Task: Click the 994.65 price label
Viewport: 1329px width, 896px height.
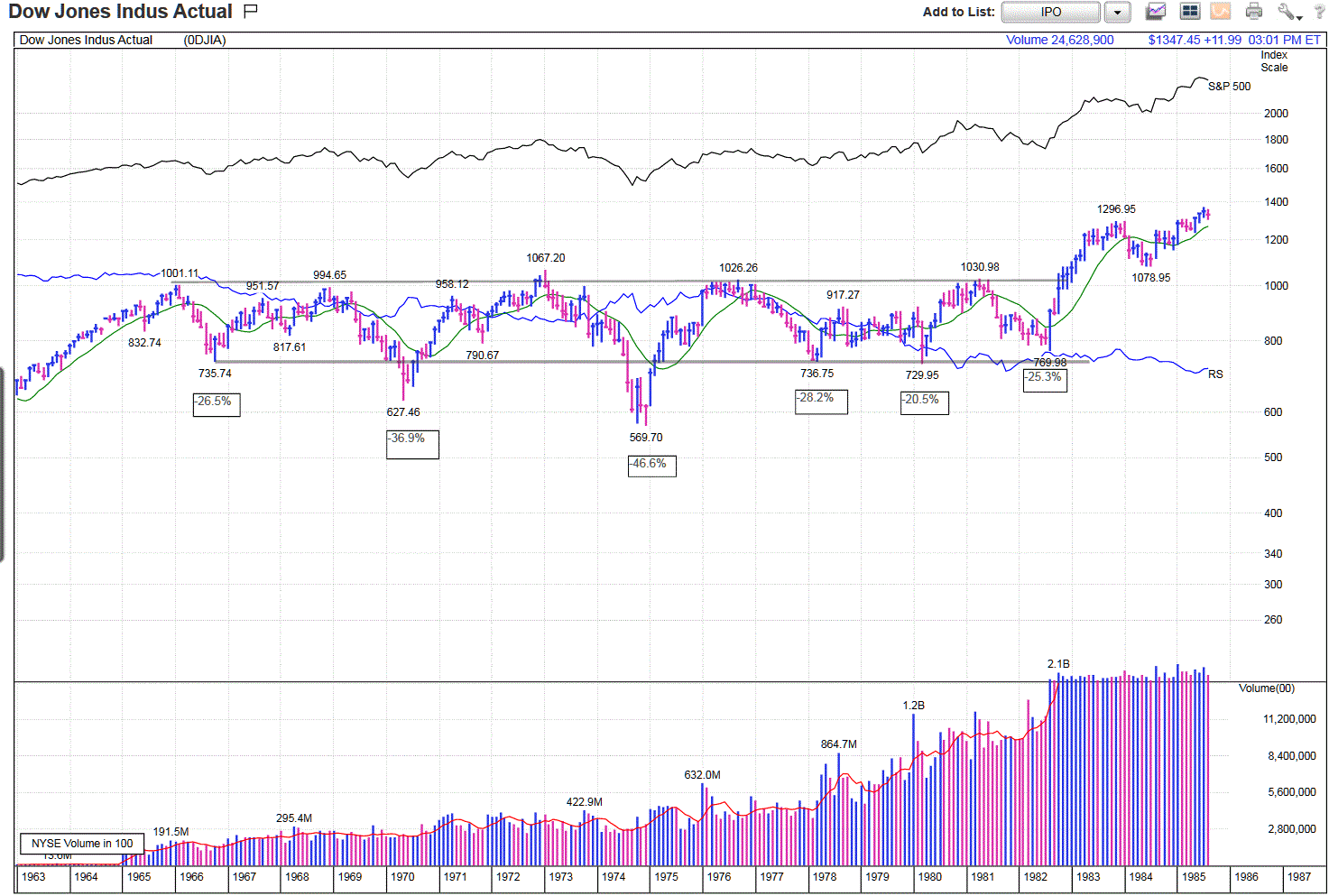Action: point(329,275)
